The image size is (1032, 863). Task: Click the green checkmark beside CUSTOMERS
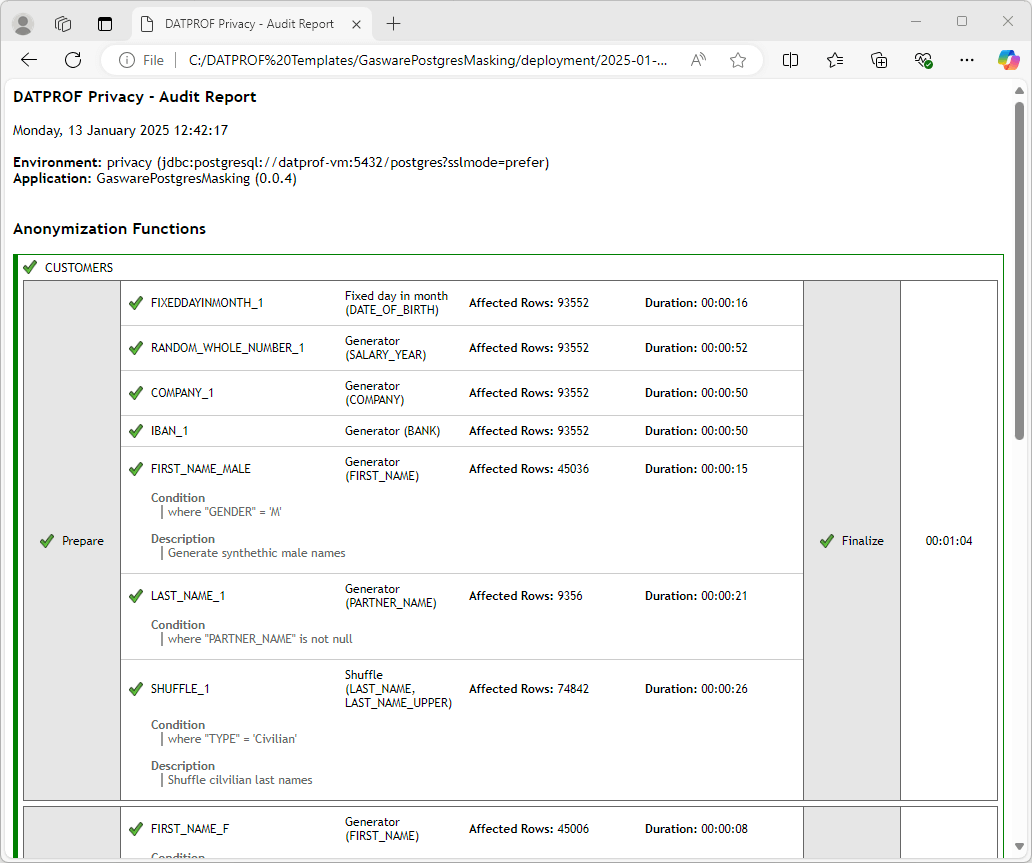[x=30, y=267]
